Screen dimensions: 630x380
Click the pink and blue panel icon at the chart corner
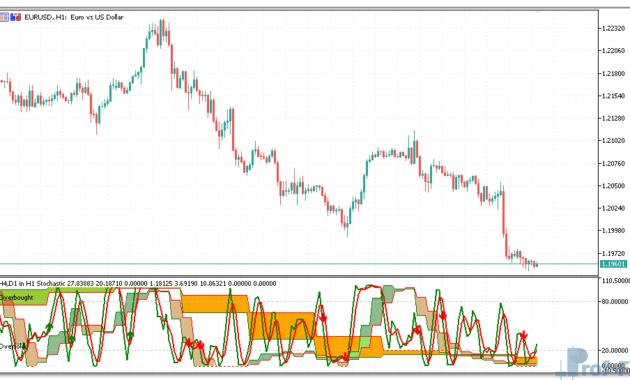click(x=4, y=17)
